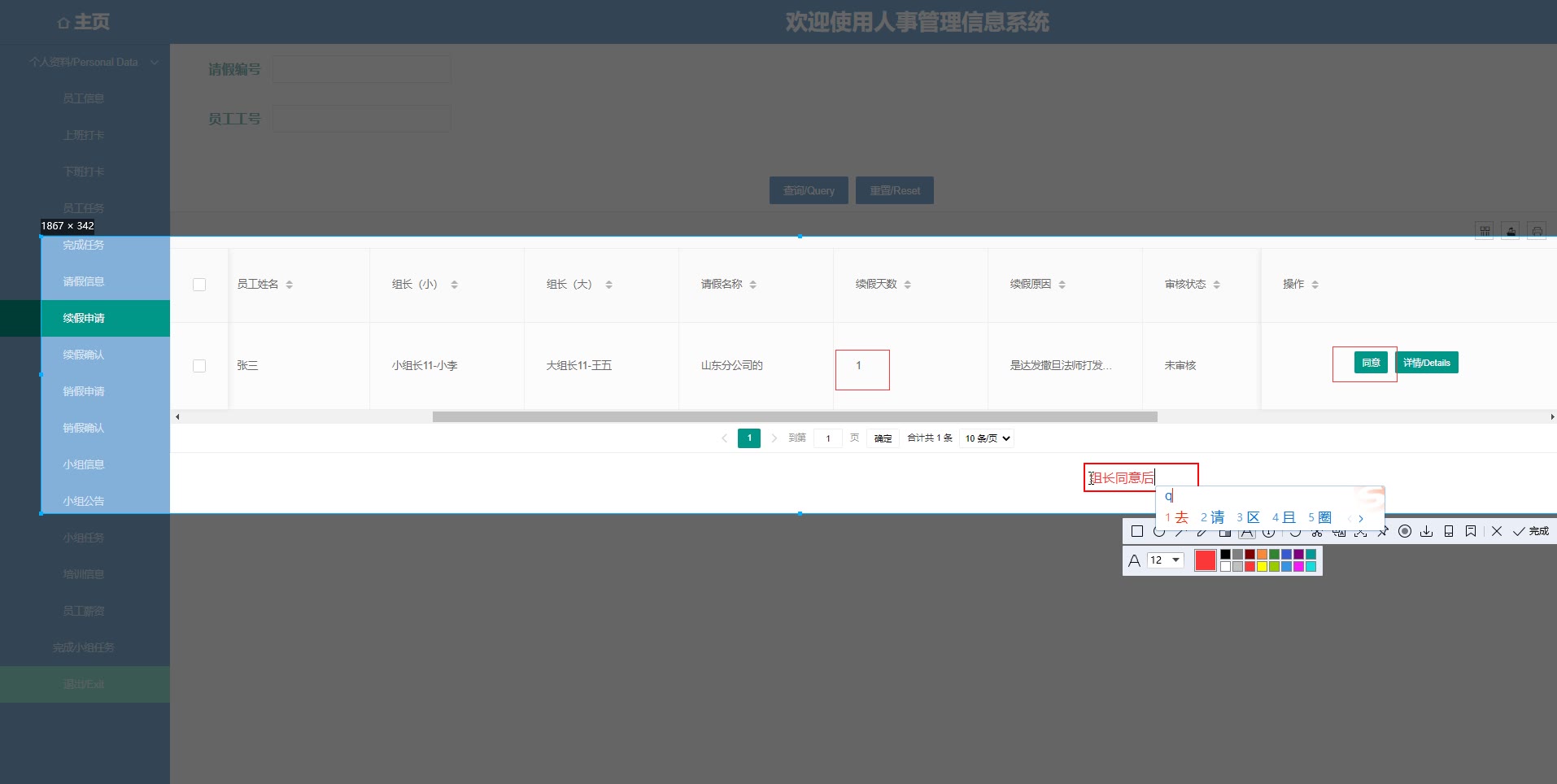
Task: Cancel the screenshot with the X icon
Action: 1497,531
